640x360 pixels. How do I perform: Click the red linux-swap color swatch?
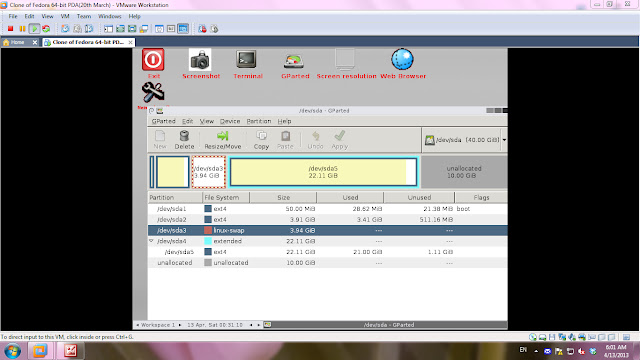tap(208, 230)
